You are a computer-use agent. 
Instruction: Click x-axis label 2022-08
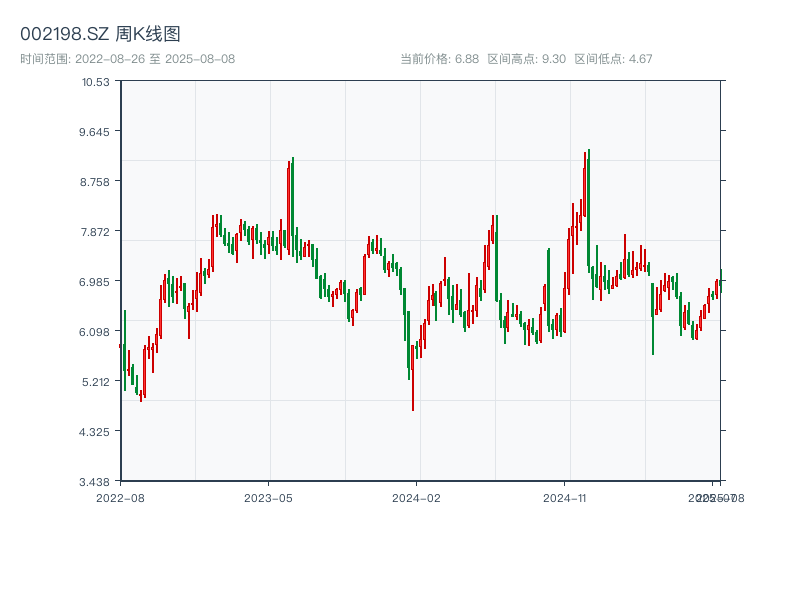click(x=120, y=498)
